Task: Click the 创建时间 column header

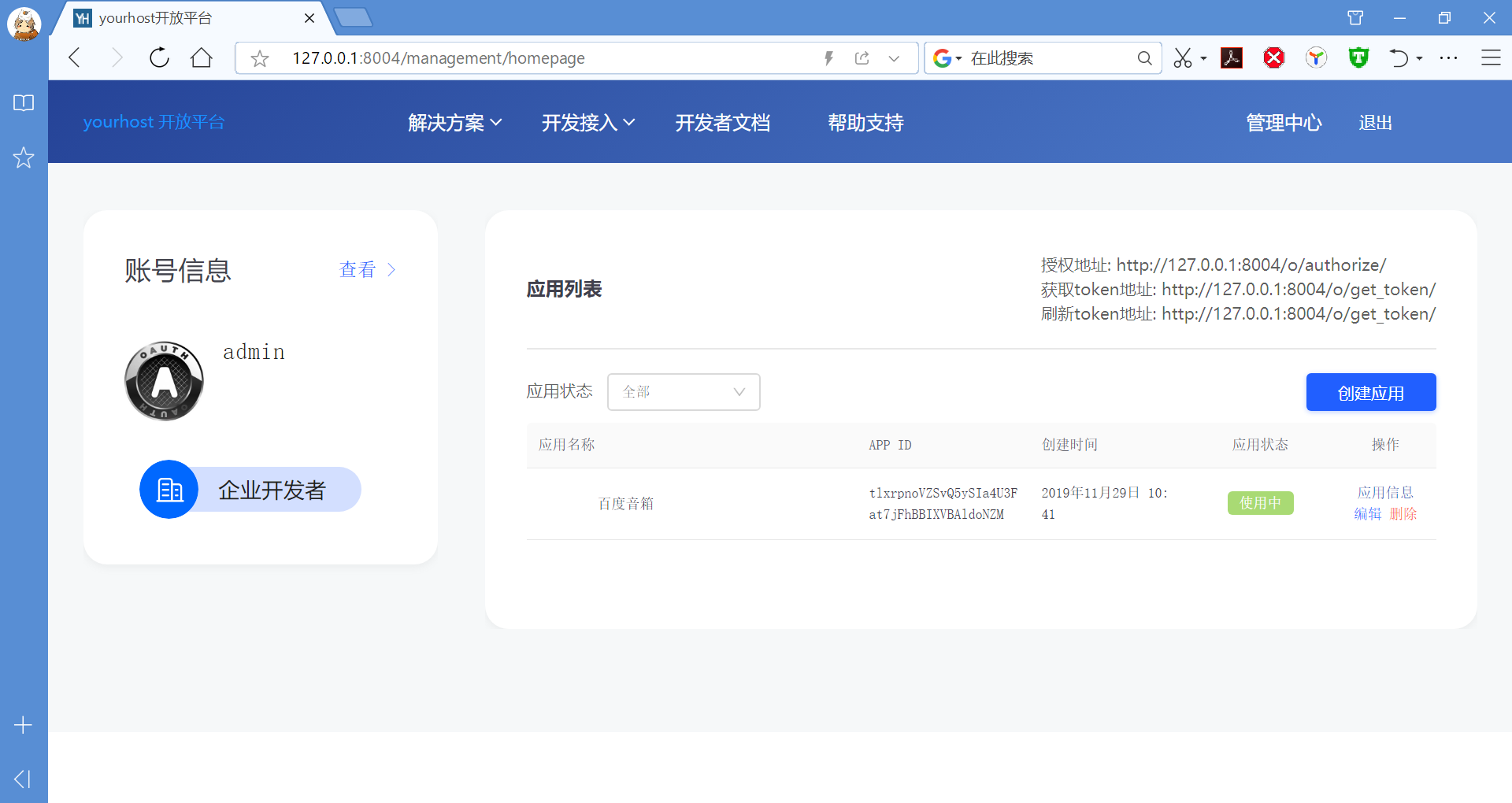Action: (x=1069, y=445)
